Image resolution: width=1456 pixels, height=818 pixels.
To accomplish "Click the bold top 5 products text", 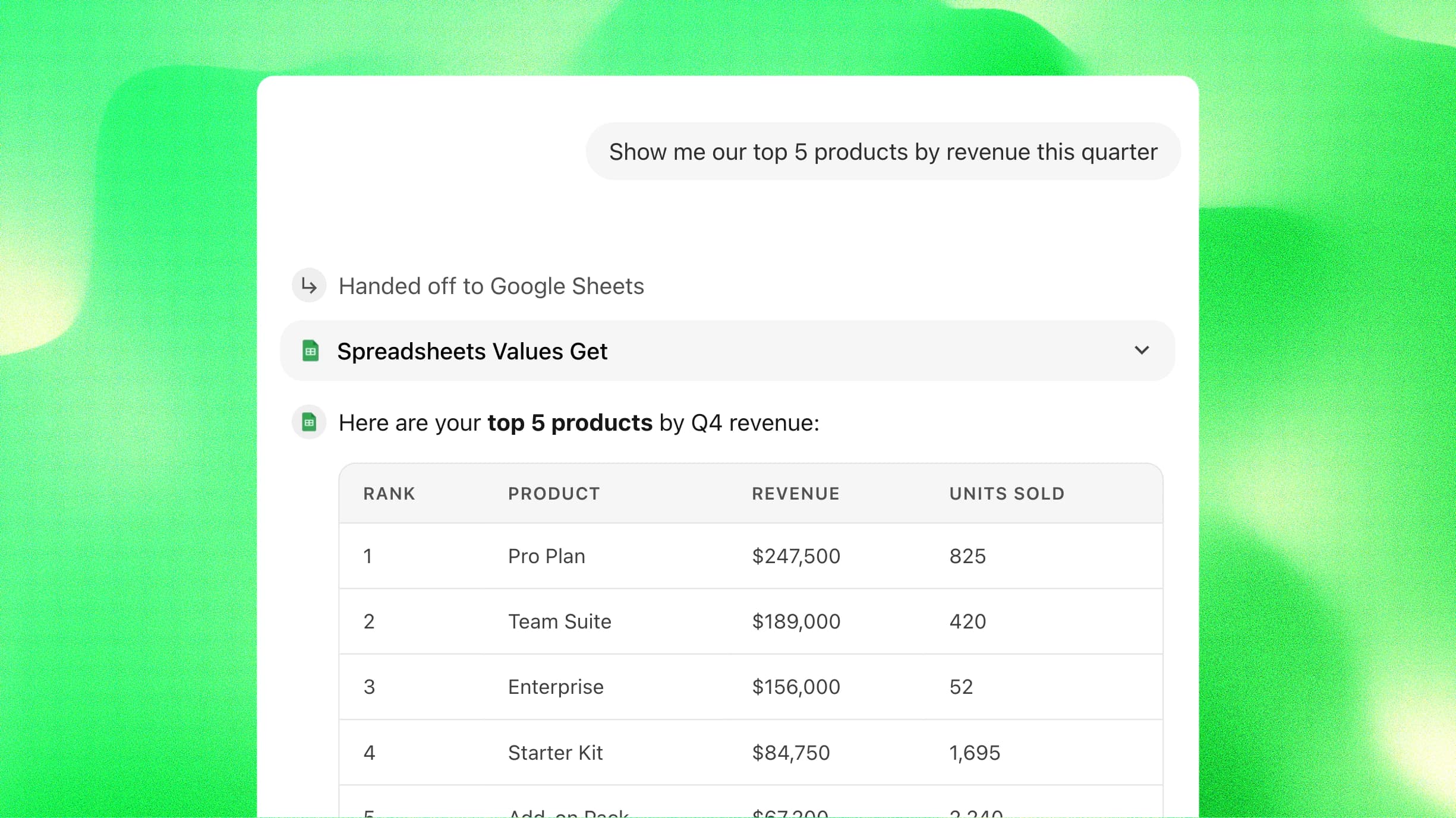I will [x=569, y=422].
